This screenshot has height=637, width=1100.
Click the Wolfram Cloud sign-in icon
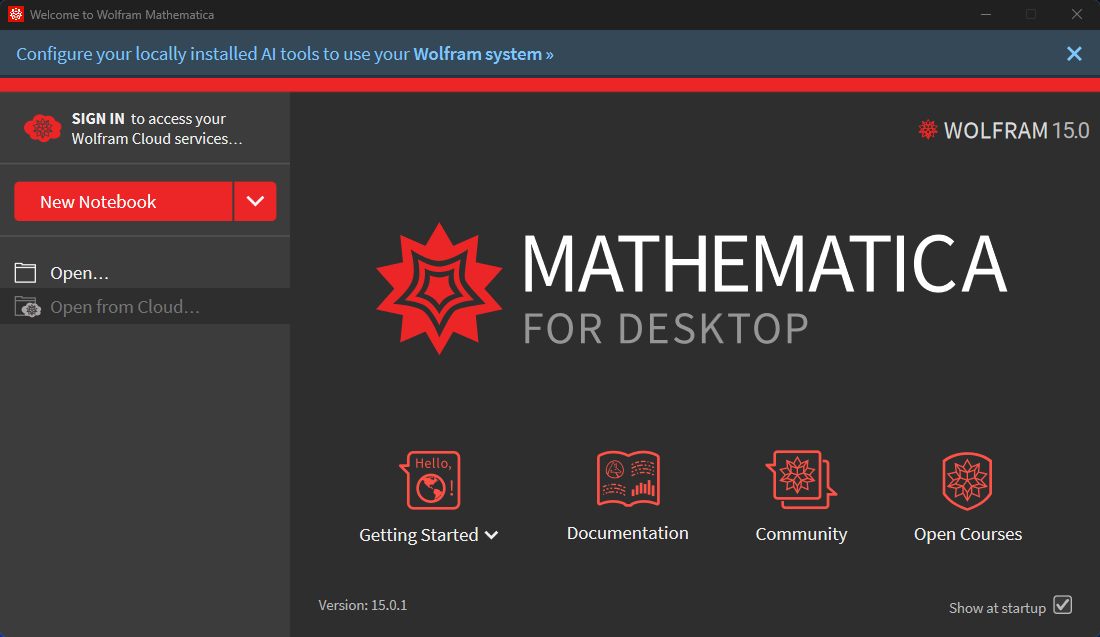(43, 128)
